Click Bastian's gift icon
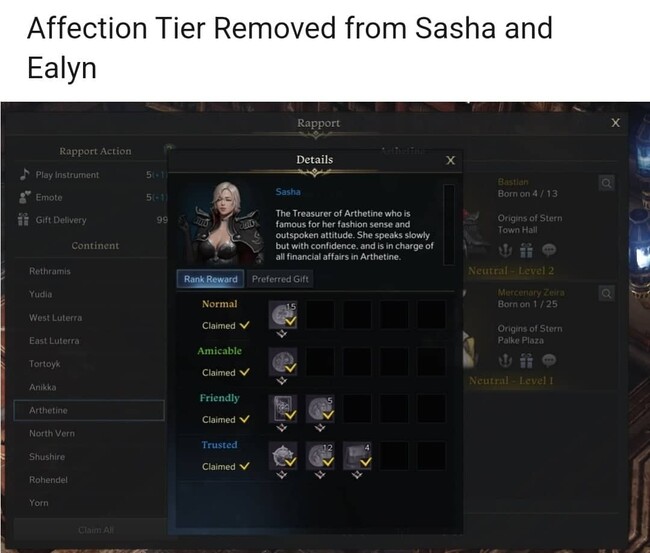 (x=526, y=250)
